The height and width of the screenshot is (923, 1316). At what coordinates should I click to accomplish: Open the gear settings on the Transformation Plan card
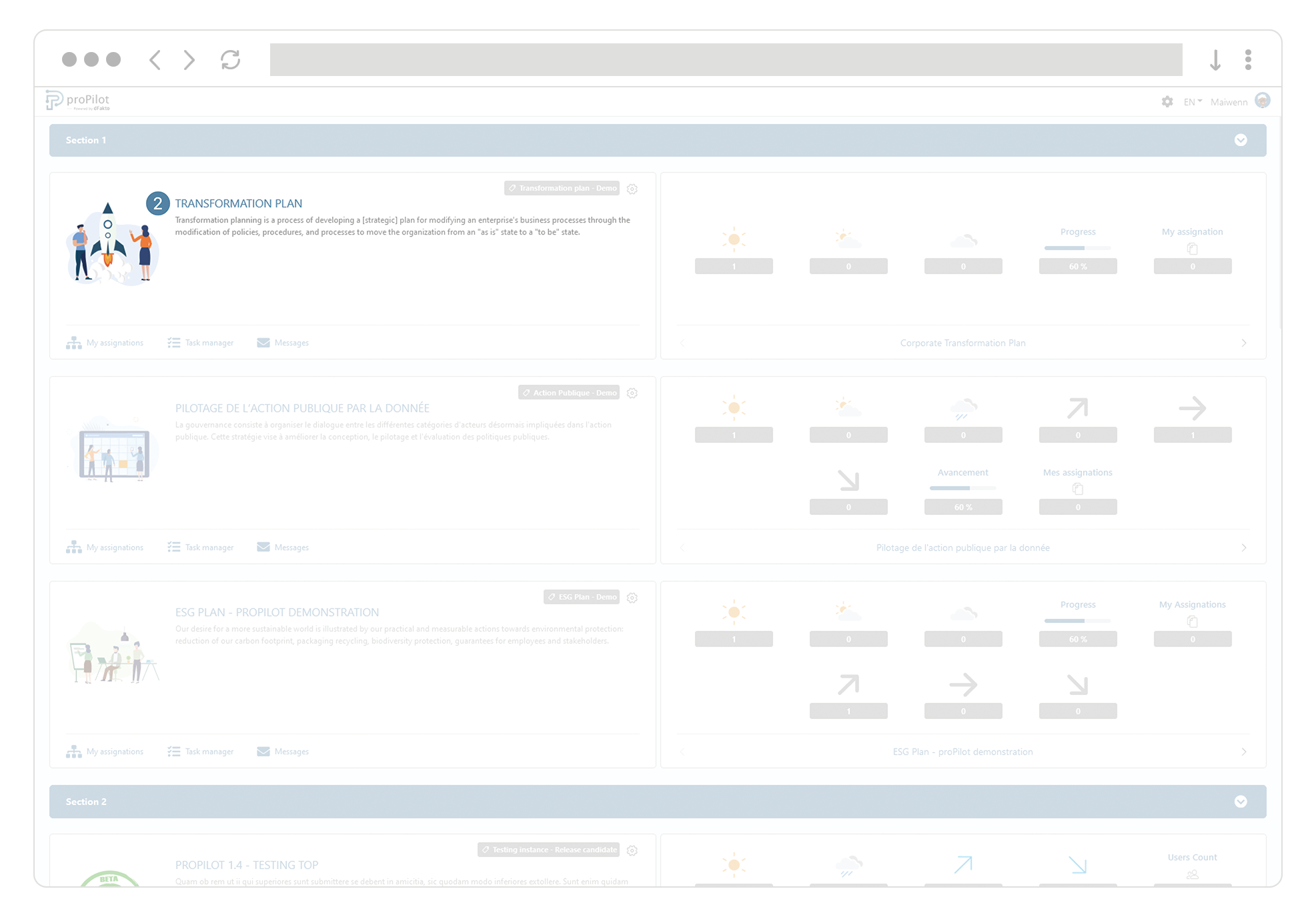[632, 189]
